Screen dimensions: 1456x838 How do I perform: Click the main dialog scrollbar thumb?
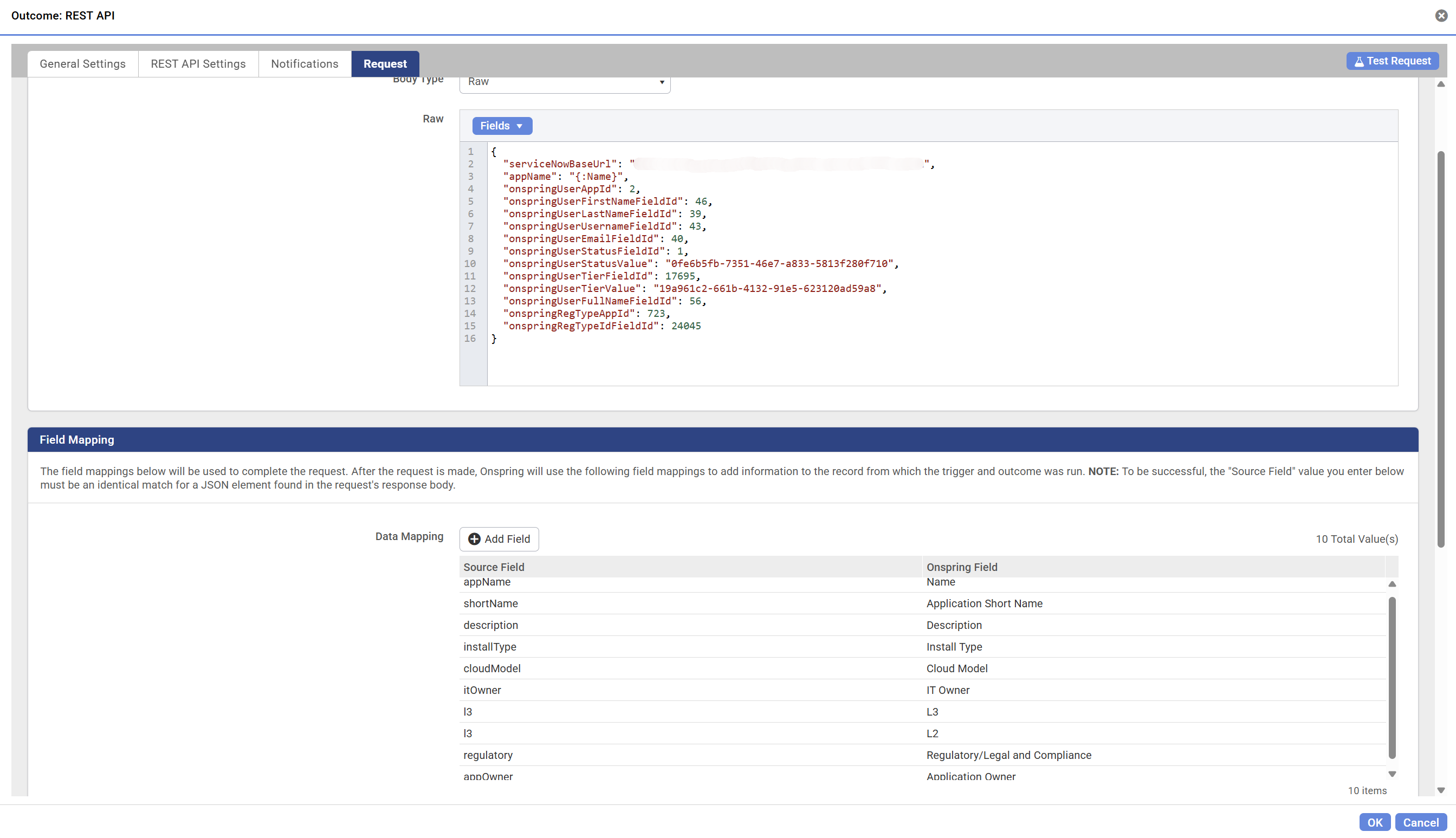[x=1441, y=349]
